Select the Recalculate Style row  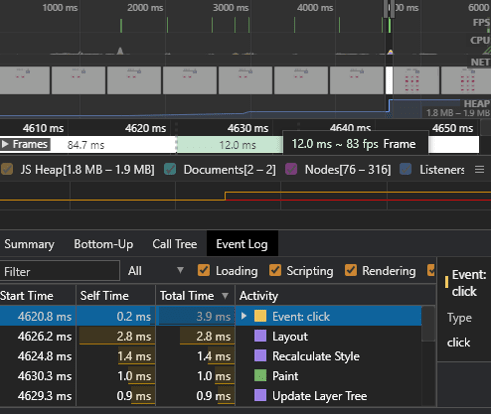pyautogui.click(x=211, y=356)
